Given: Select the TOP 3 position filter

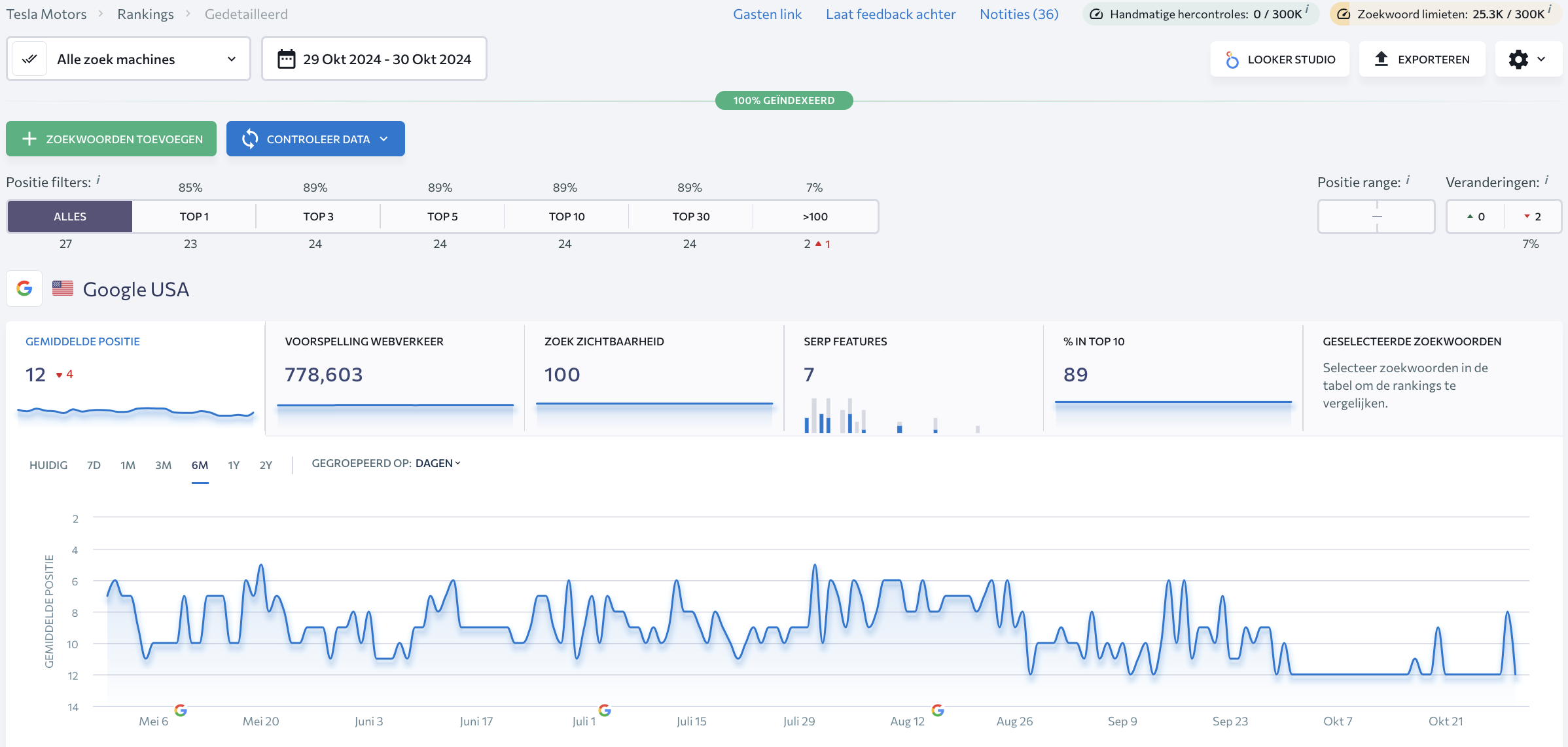Looking at the screenshot, I should pyautogui.click(x=318, y=217).
